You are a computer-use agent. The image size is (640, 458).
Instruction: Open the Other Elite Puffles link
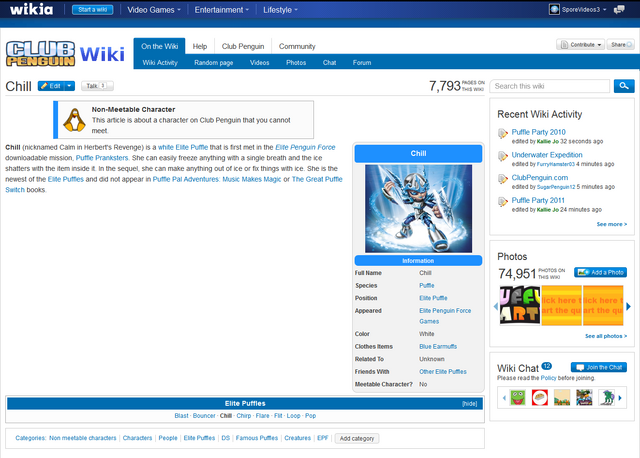pos(443,372)
